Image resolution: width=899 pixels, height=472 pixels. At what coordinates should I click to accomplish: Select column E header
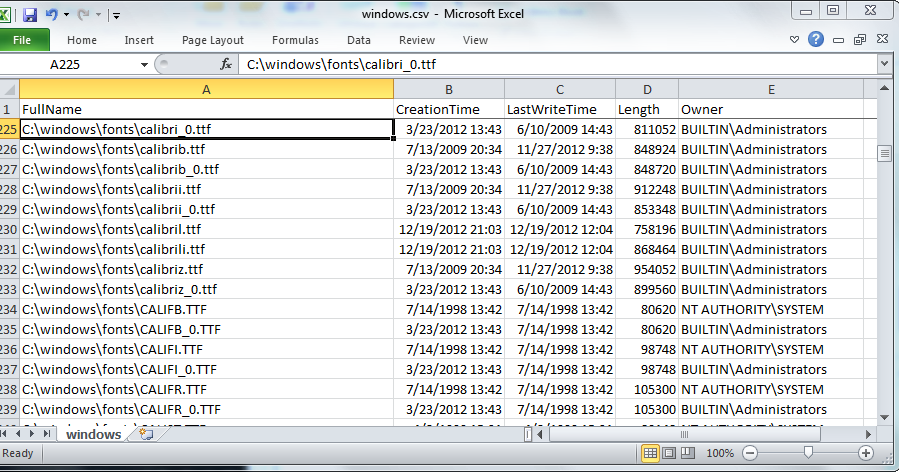(771, 89)
